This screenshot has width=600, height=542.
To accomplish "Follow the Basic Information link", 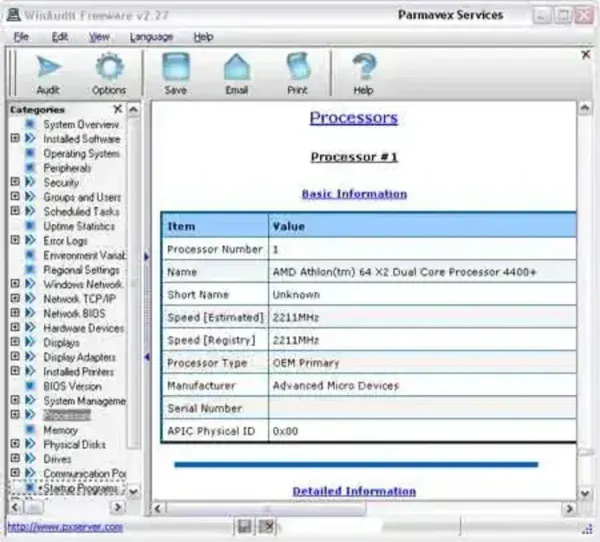I will [x=354, y=194].
